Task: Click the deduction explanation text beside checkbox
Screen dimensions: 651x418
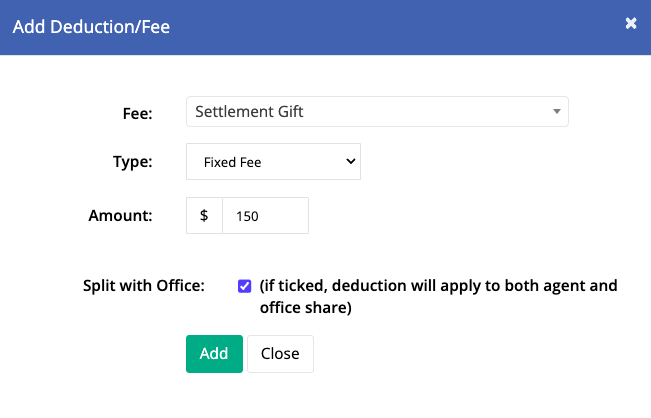Action: click(x=438, y=296)
